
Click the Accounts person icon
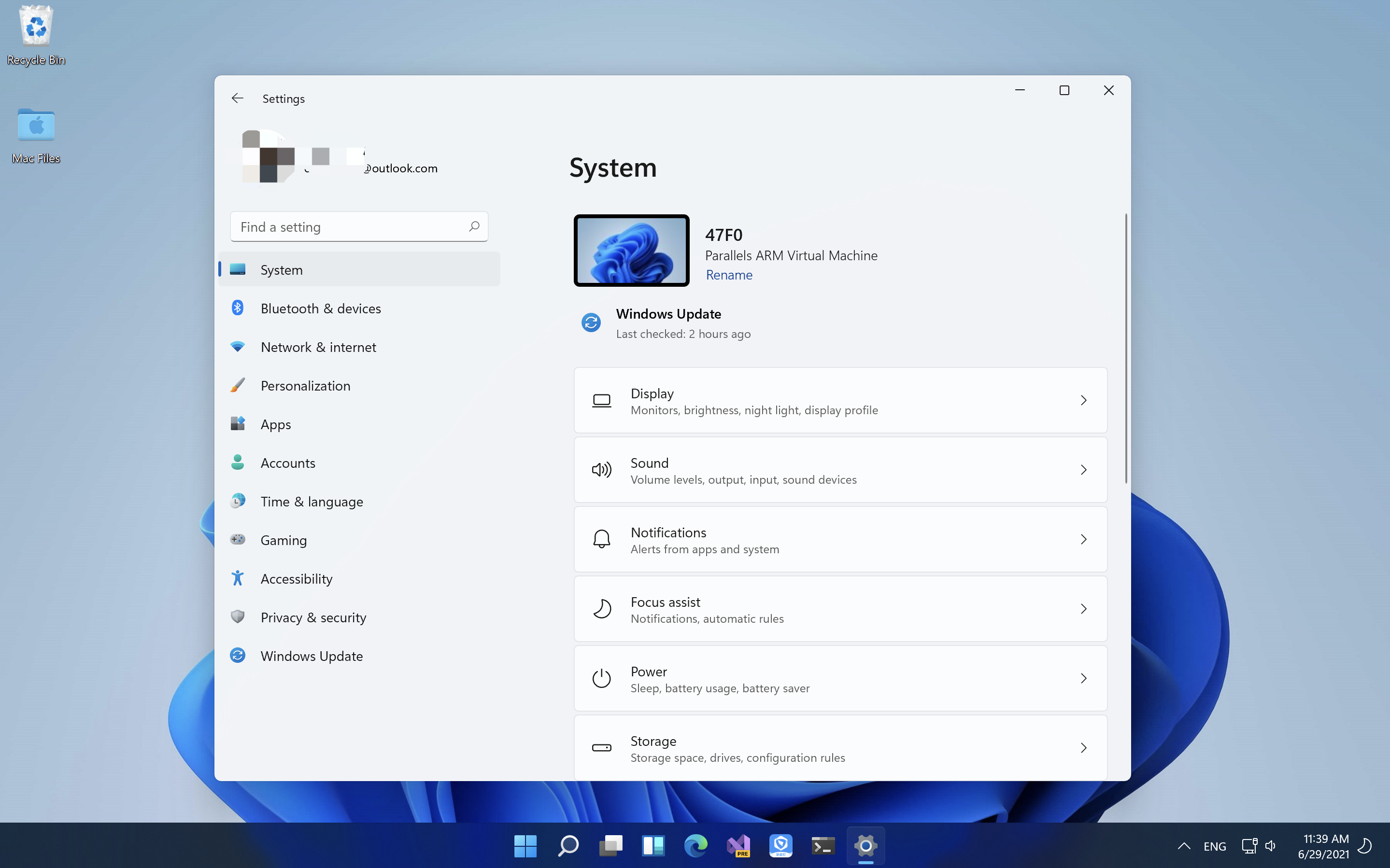238,462
